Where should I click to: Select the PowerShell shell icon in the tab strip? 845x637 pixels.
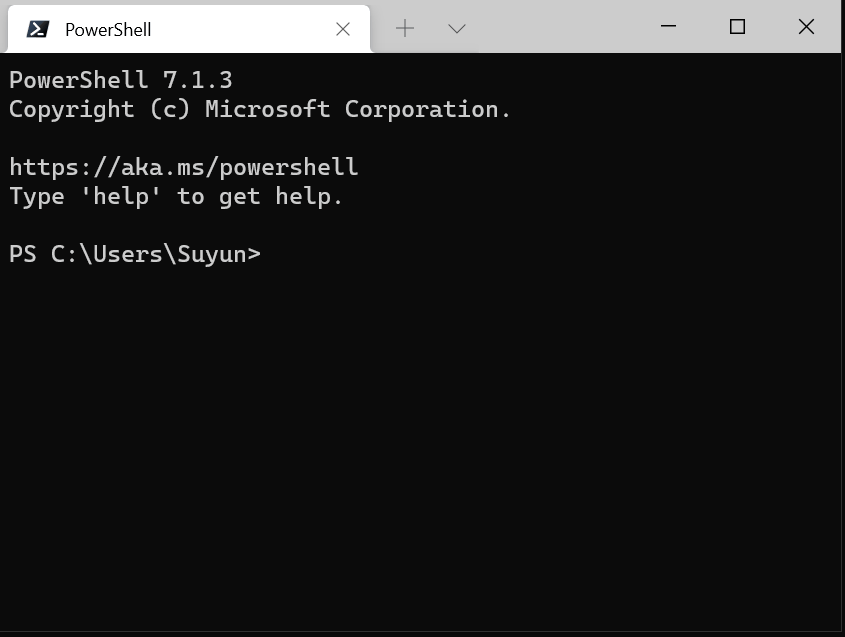(36, 29)
